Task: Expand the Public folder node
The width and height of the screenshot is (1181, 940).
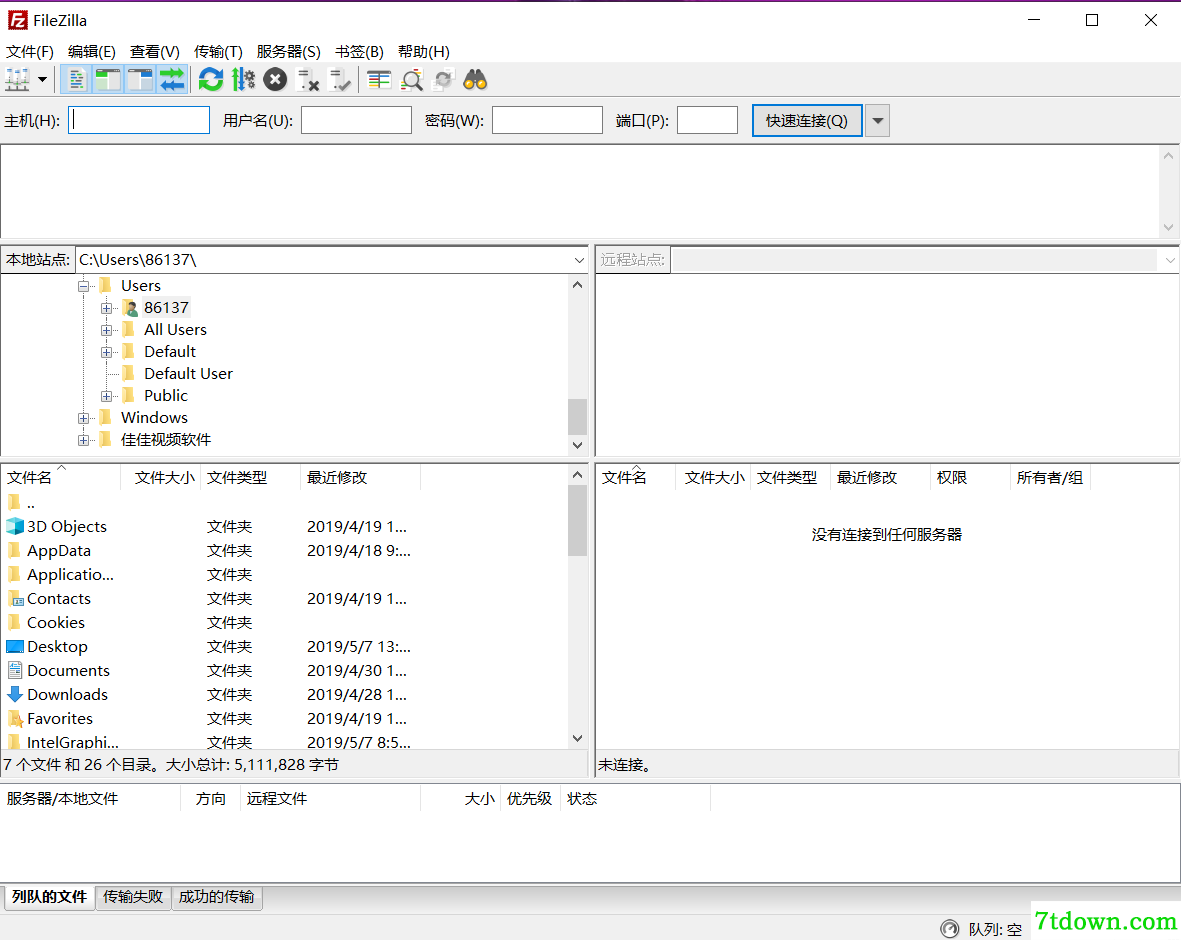Action: [106, 396]
